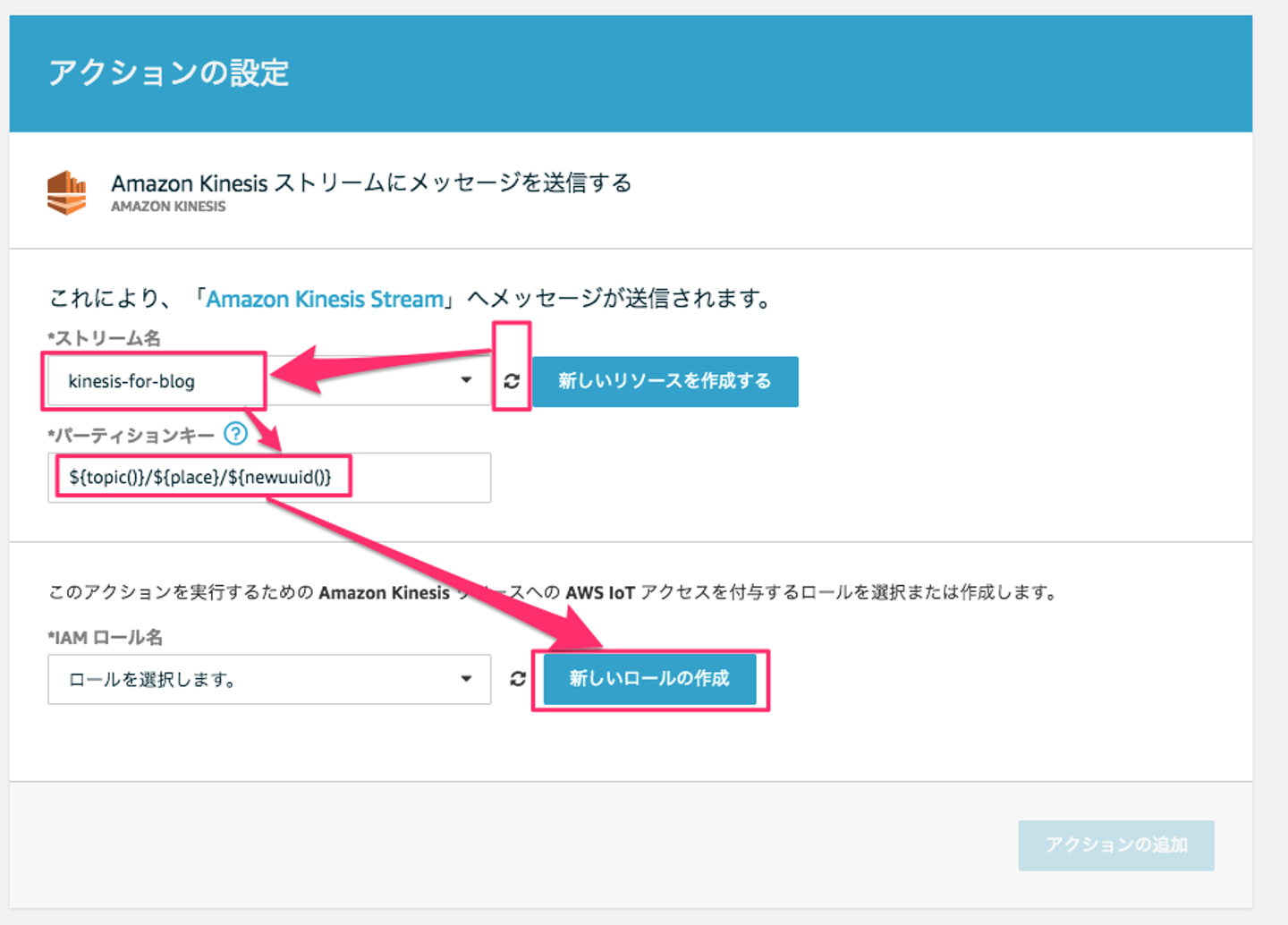Click the IAM ロール名 field label
This screenshot has width=1288, height=925.
tap(106, 638)
